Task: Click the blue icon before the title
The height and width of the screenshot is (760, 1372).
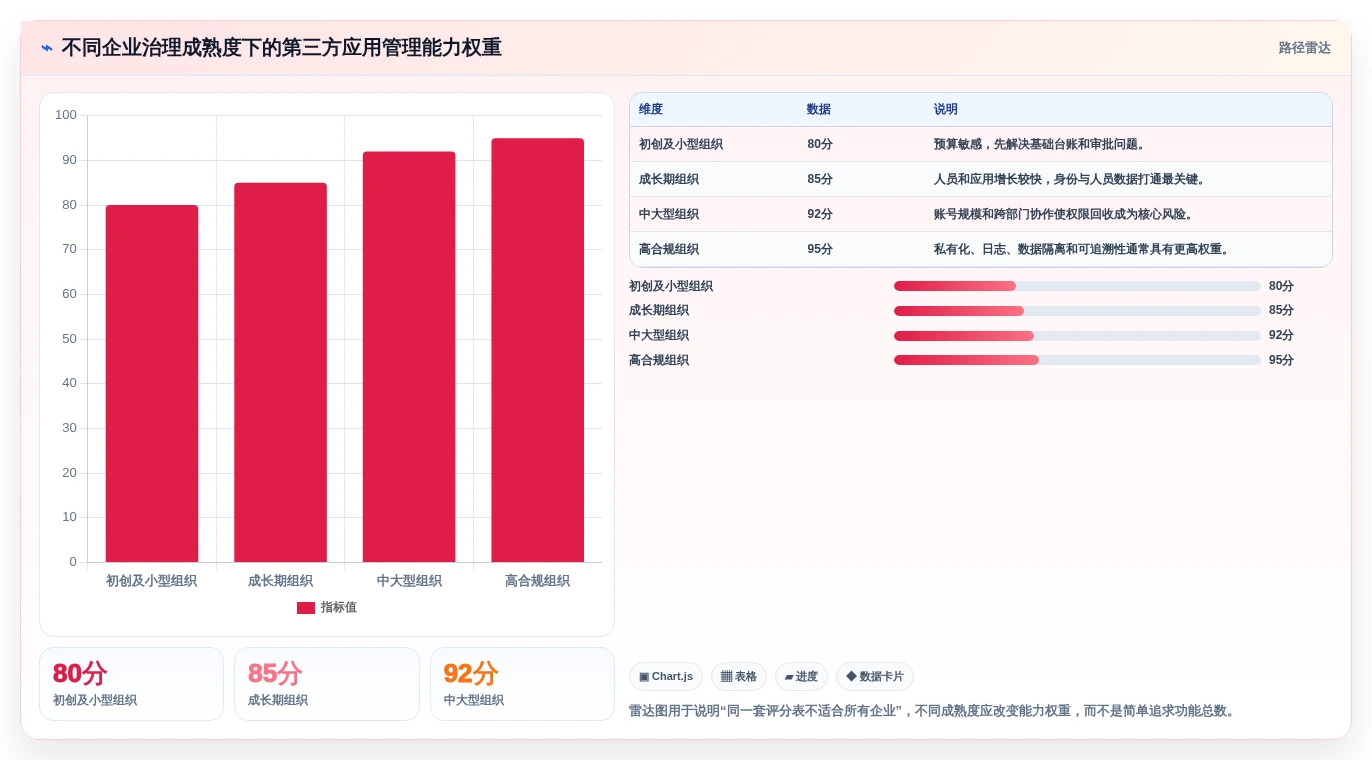Action: click(47, 48)
